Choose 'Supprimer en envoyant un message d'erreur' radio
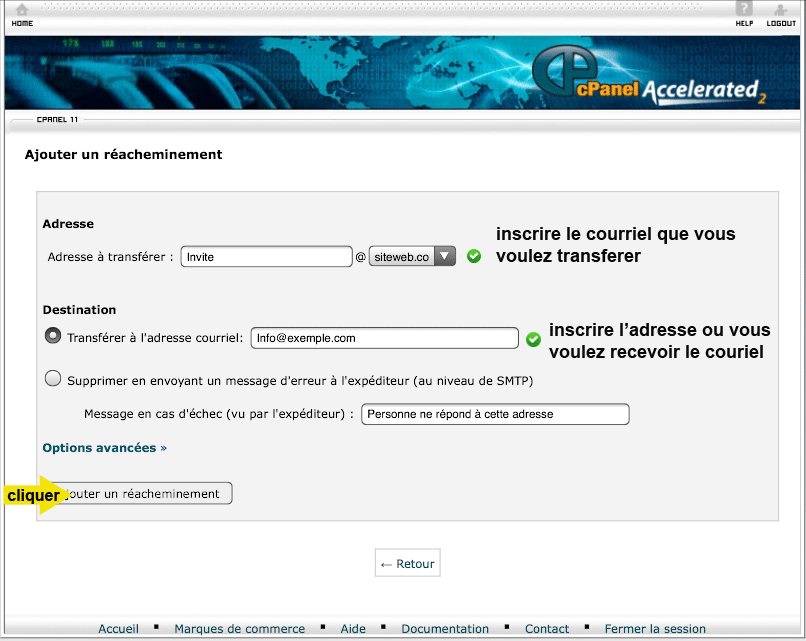 pyautogui.click(x=52, y=379)
